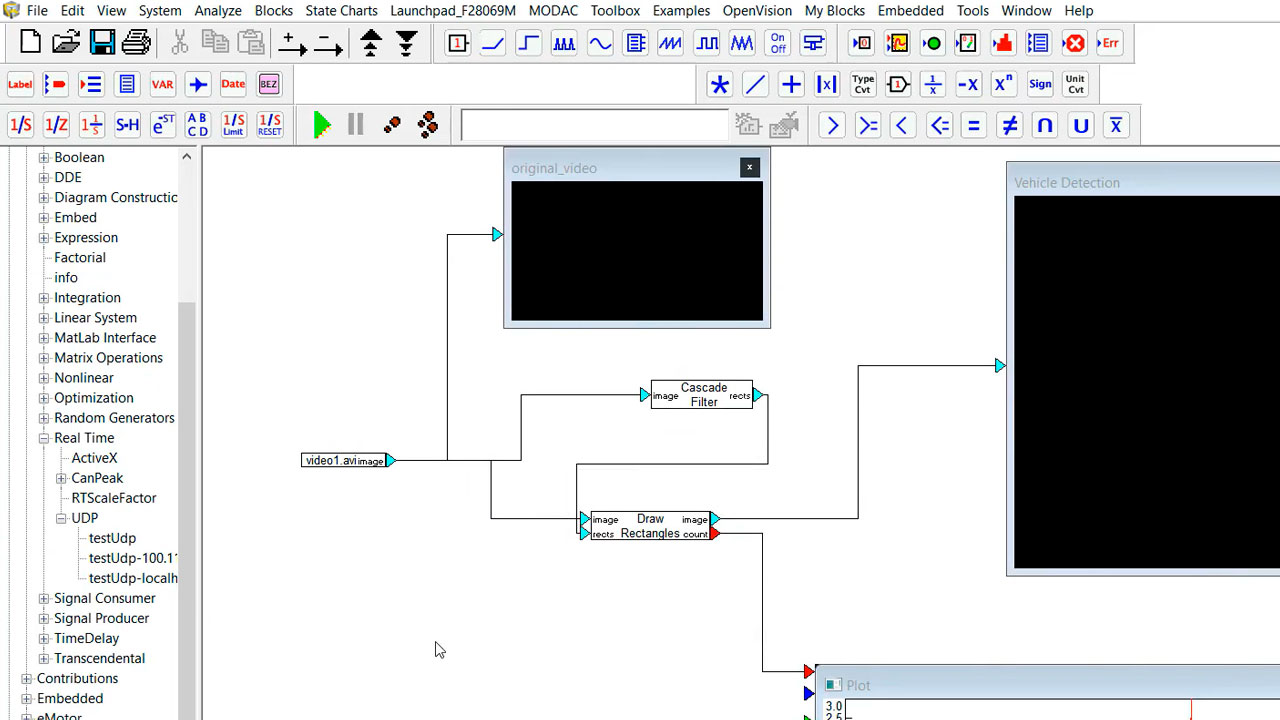Click the red Err block icon
1280x720 pixels.
point(1109,44)
